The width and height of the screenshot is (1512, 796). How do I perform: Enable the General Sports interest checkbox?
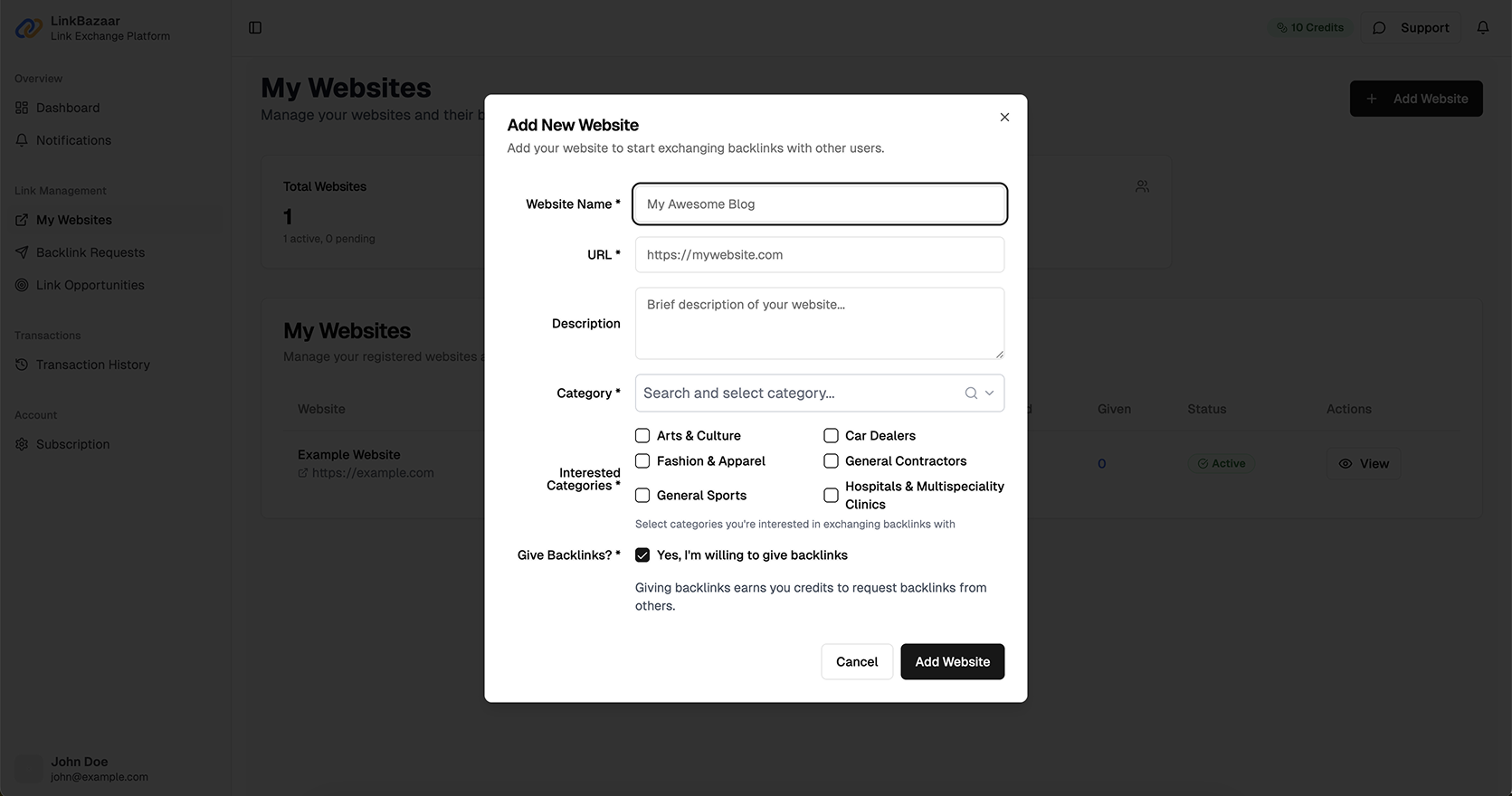[642, 495]
